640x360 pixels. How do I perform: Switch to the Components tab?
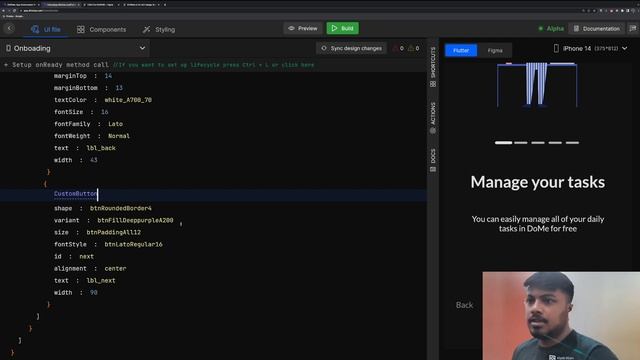coord(102,29)
